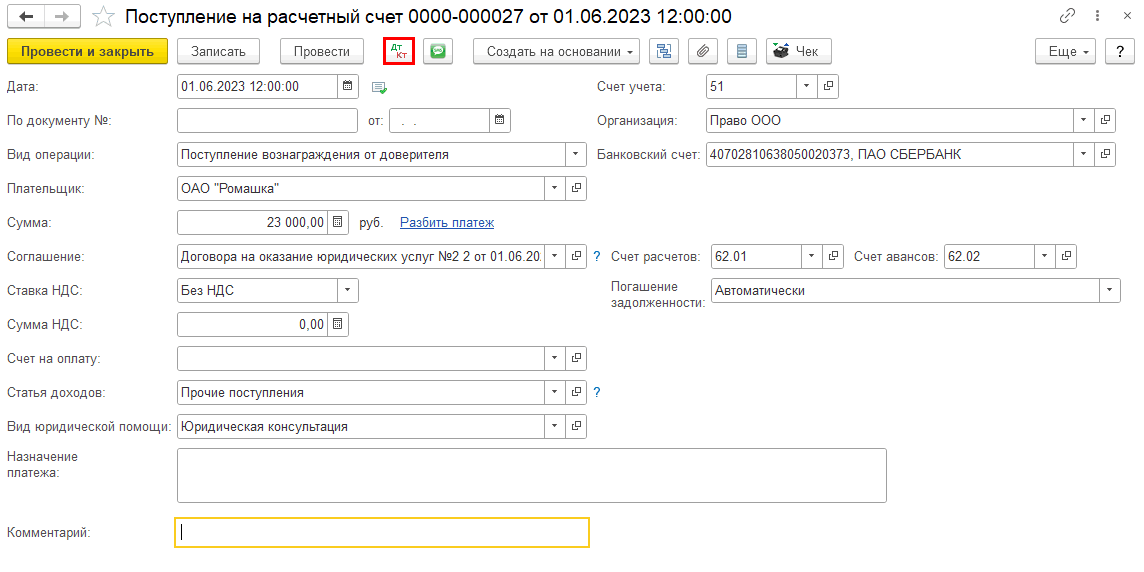
Task: Add document to favorites star
Action: point(103,17)
